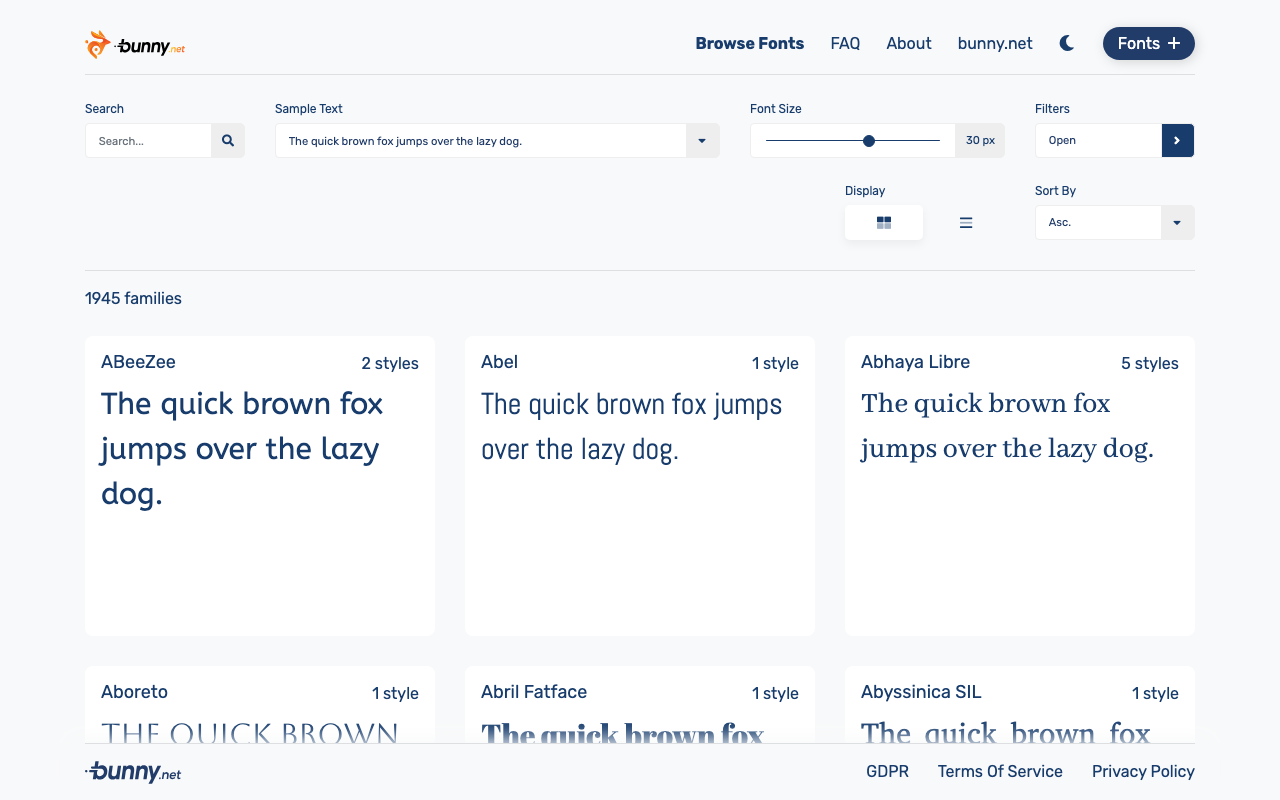Image resolution: width=1280 pixels, height=800 pixels.
Task: Click the bunny.net logo in header
Action: click(x=135, y=45)
